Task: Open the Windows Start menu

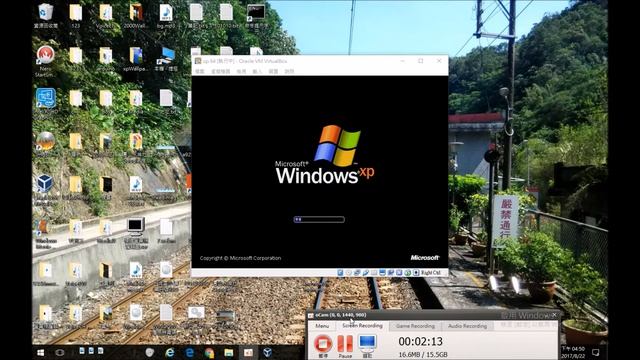Action: tap(40, 353)
